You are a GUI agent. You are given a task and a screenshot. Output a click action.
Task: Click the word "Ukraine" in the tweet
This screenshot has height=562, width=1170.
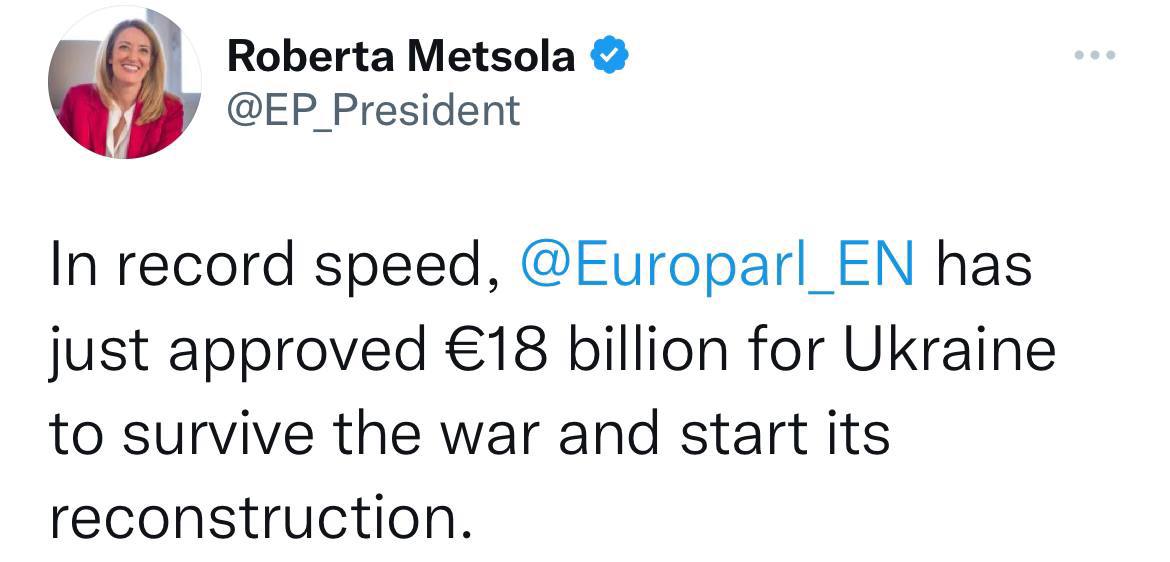pyautogui.click(x=950, y=350)
